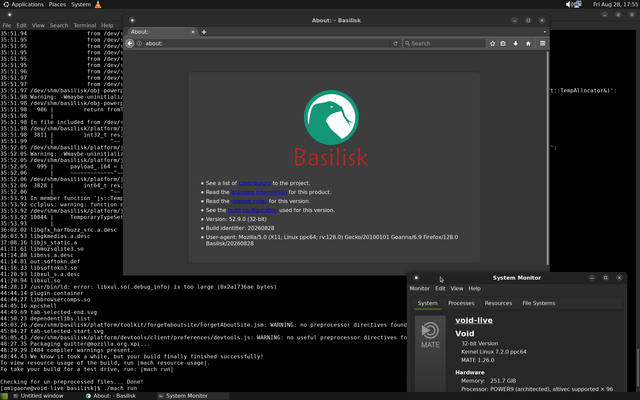
Task: Click the browser Search input field
Action: click(x=444, y=43)
